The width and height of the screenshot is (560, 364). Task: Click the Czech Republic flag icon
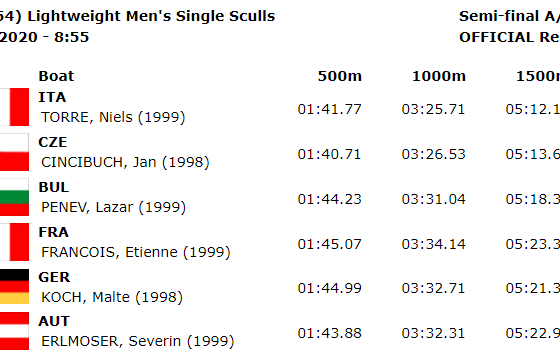[14, 152]
